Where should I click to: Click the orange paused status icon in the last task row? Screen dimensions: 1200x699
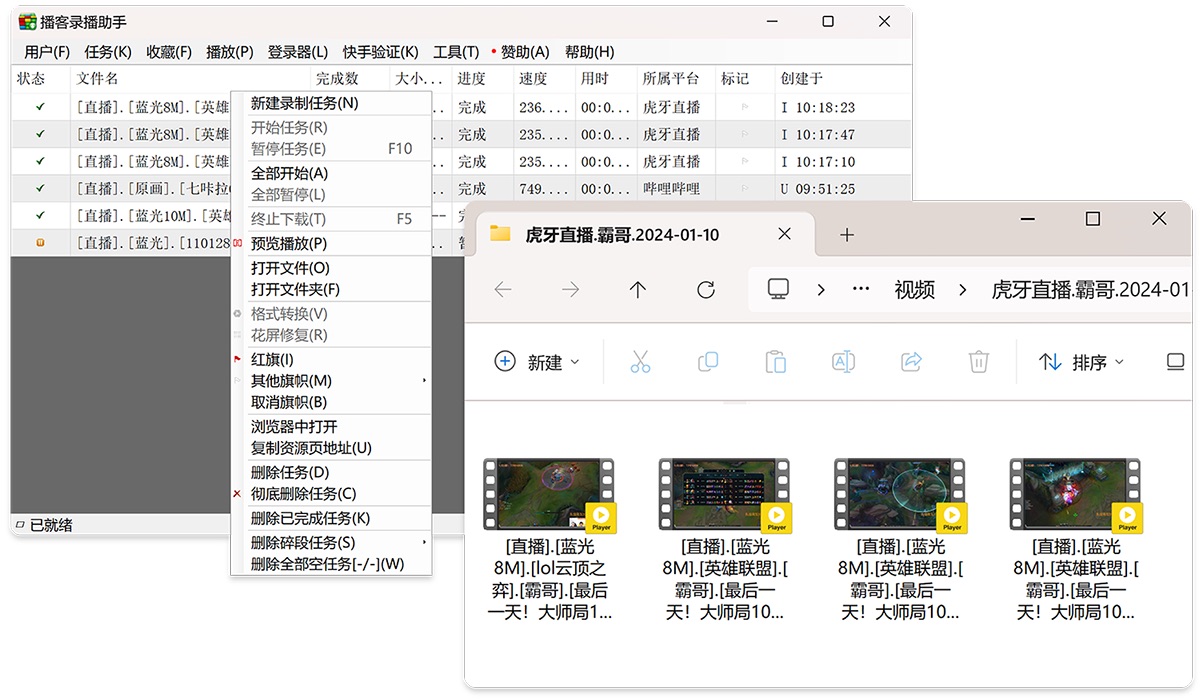[40, 241]
